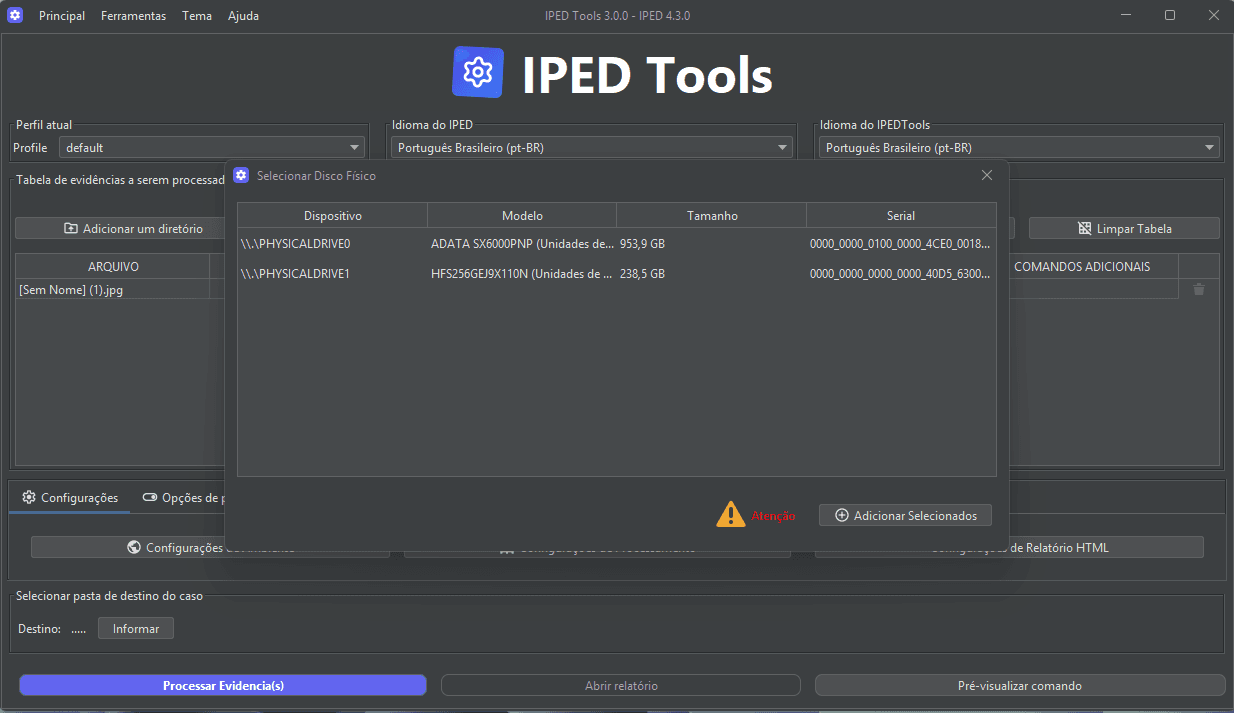Click the grid icon on Limpar Tabela
Viewport: 1234px width, 713px height.
tap(1085, 229)
